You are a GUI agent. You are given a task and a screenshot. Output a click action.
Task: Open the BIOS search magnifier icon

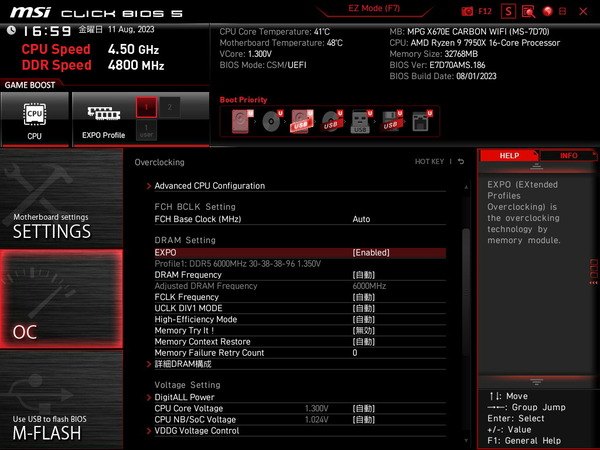(528, 11)
